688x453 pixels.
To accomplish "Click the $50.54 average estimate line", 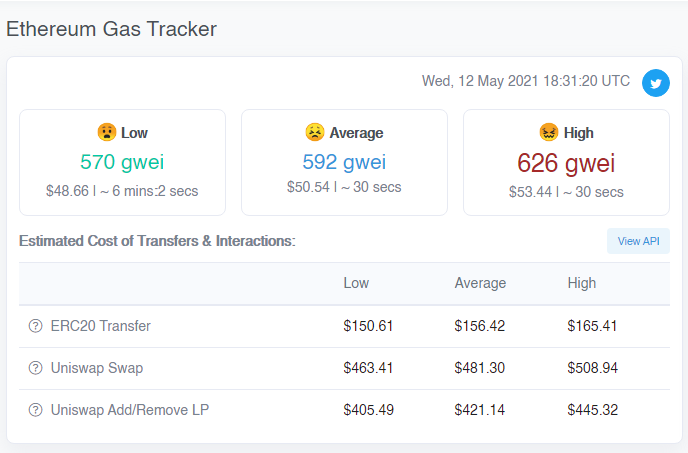I will click(344, 187).
